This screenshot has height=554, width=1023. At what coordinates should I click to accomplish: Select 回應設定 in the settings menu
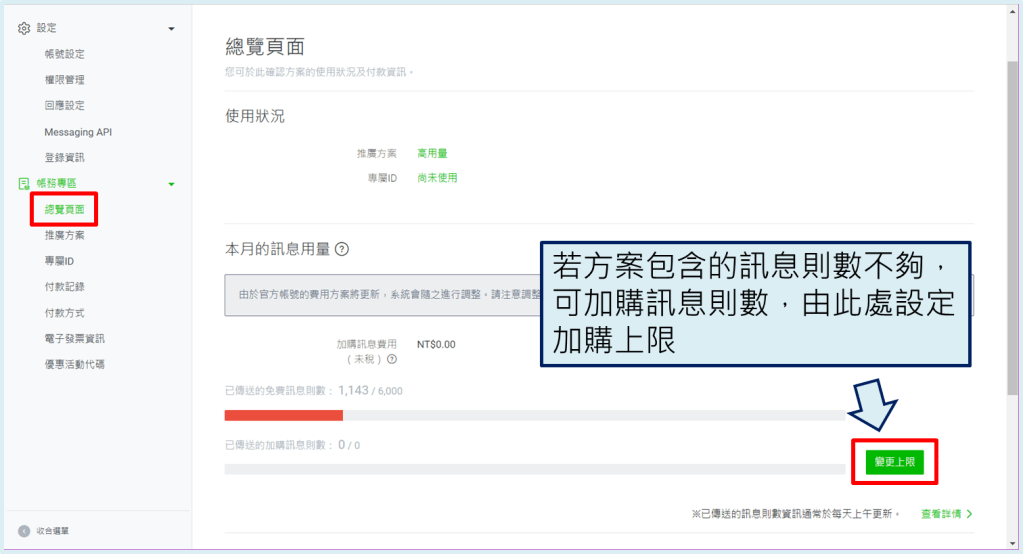point(64,106)
